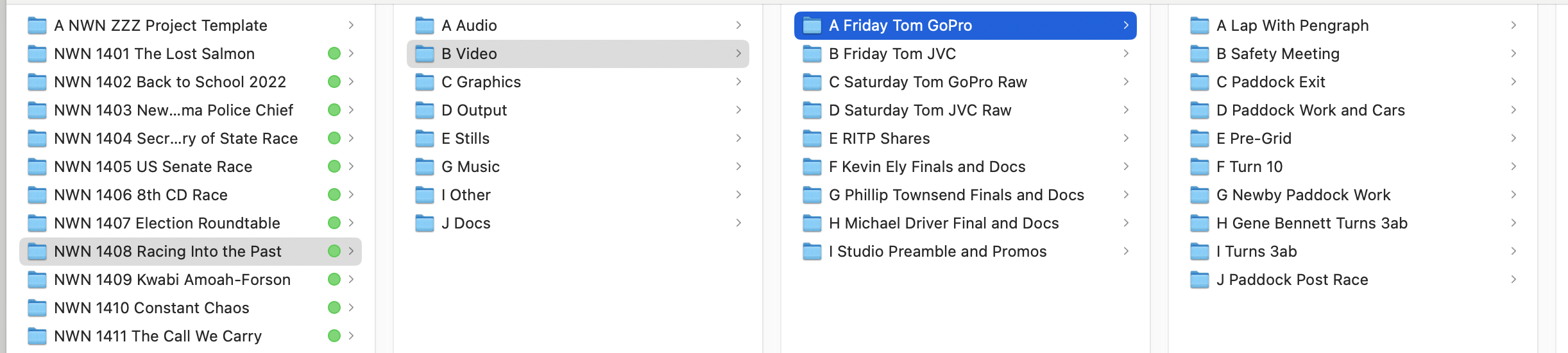Click the folder icon for E RITP Shares
Viewport: 1568px width, 353px height.
pyautogui.click(x=812, y=139)
